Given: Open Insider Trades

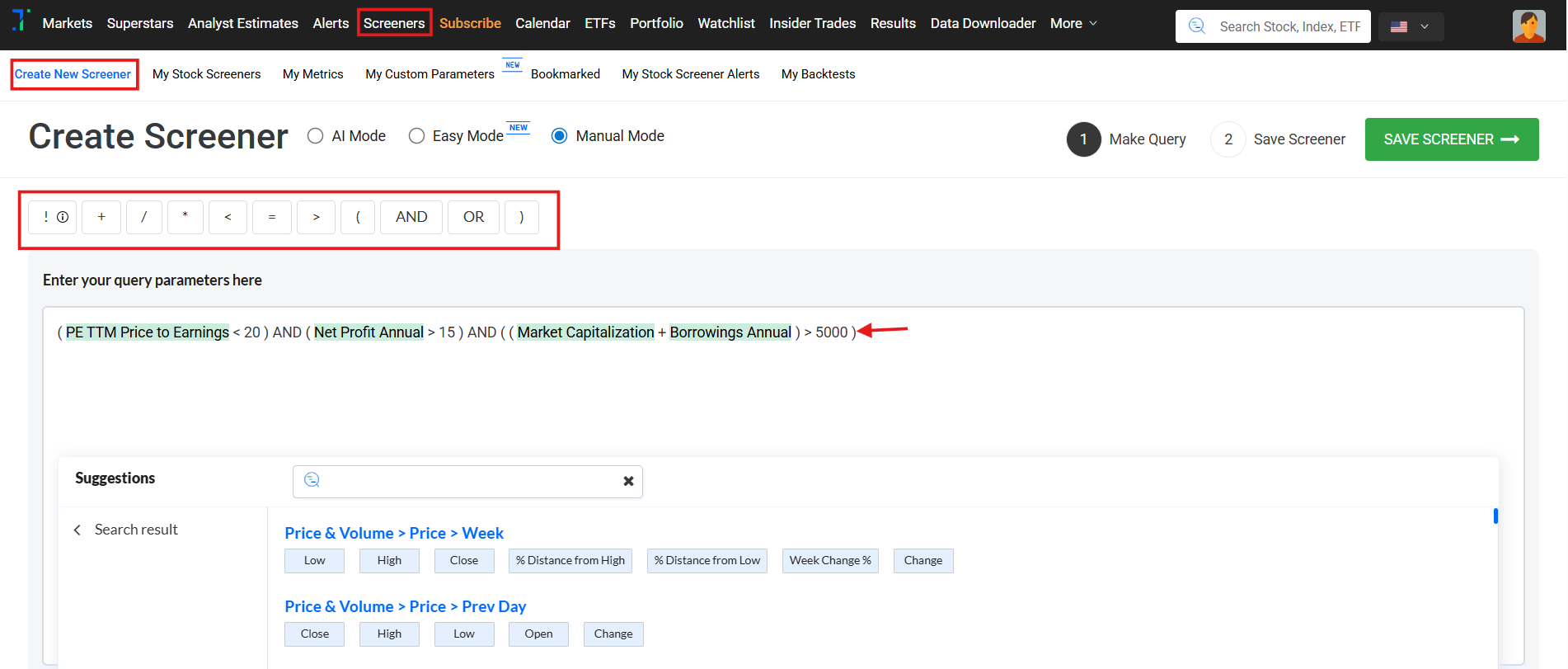Looking at the screenshot, I should pyautogui.click(x=812, y=23).
